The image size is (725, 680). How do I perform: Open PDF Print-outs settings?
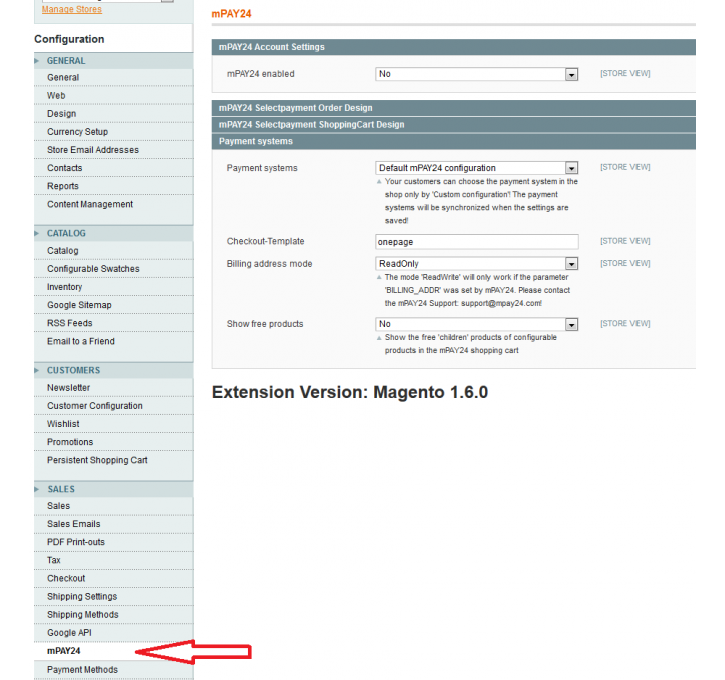tap(113, 542)
